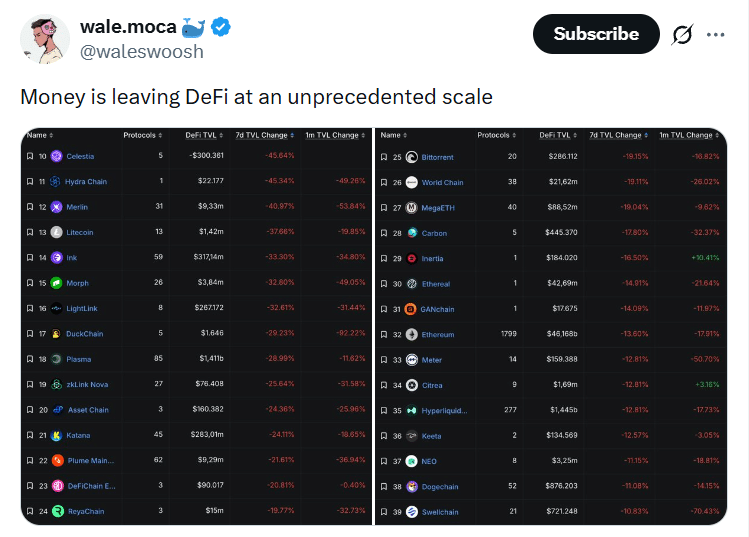Click the Hydra Chain logo icon
This screenshot has width=749, height=537.
pyautogui.click(x=56, y=181)
